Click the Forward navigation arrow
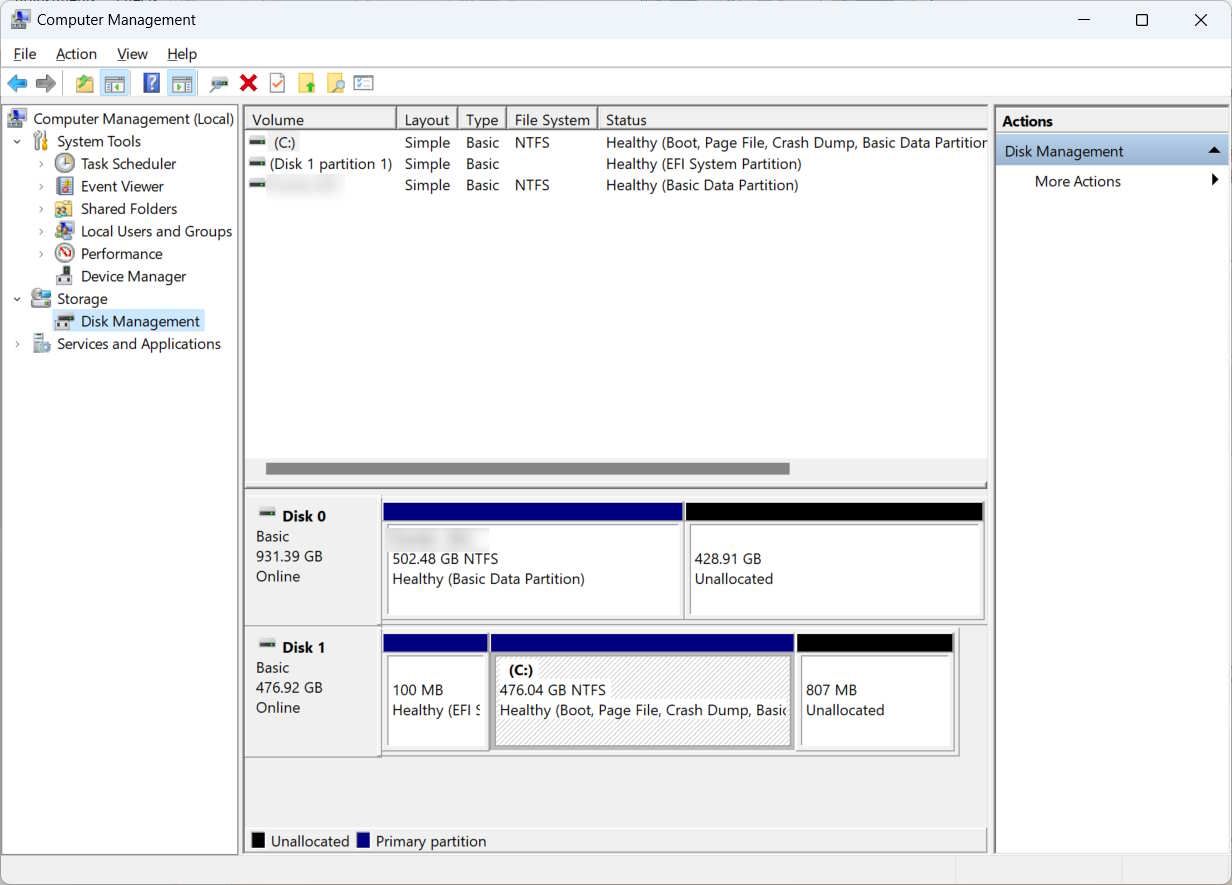The image size is (1232, 885). click(46, 83)
